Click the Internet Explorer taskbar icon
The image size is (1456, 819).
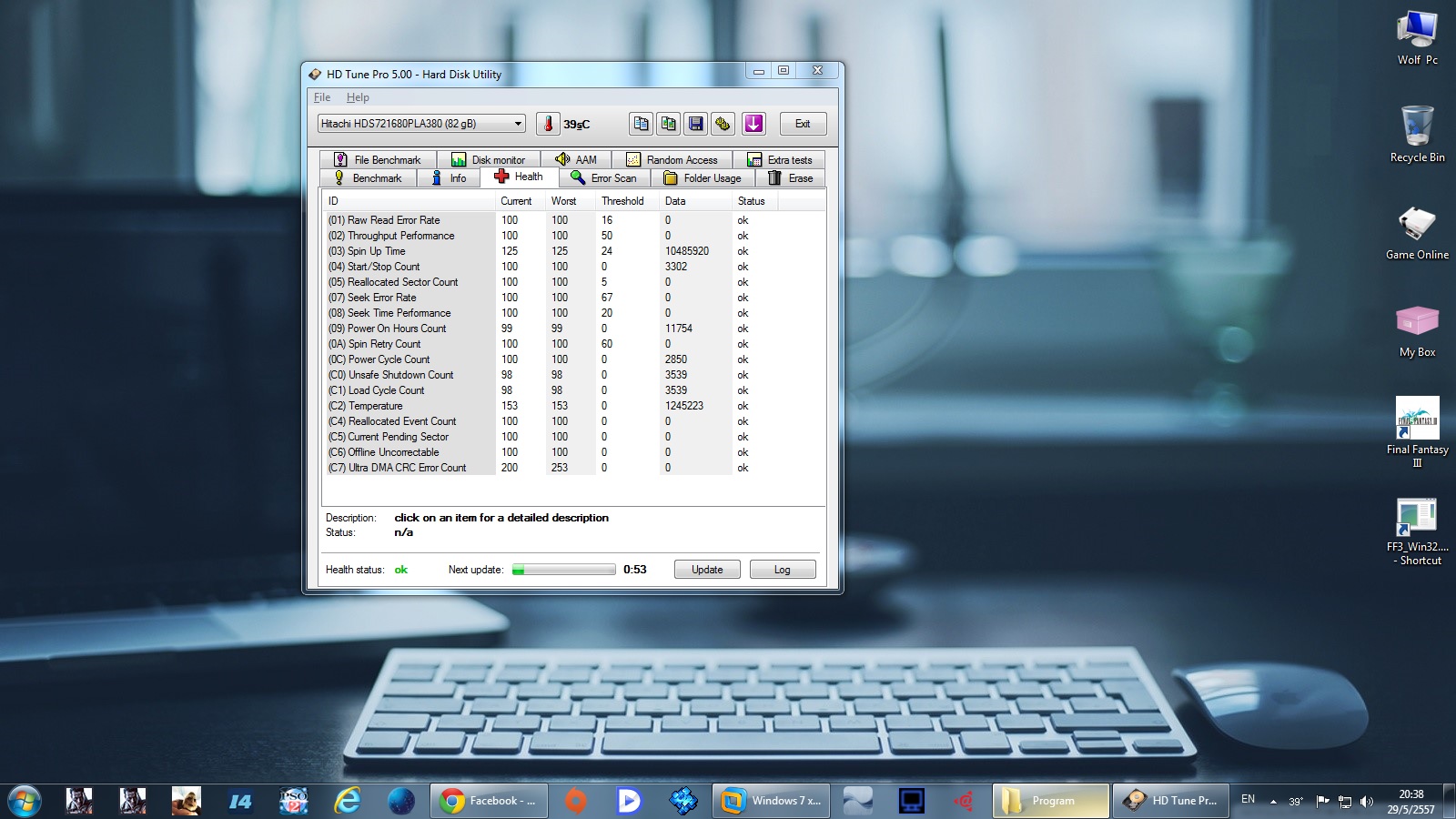pyautogui.click(x=348, y=801)
